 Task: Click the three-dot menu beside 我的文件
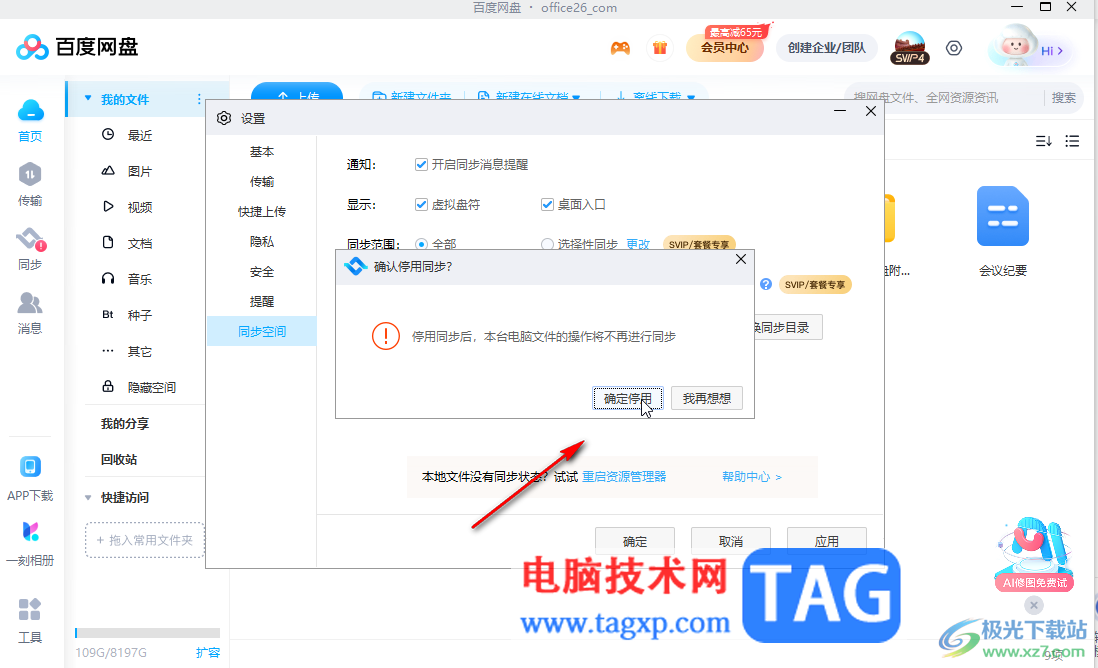pos(199,99)
